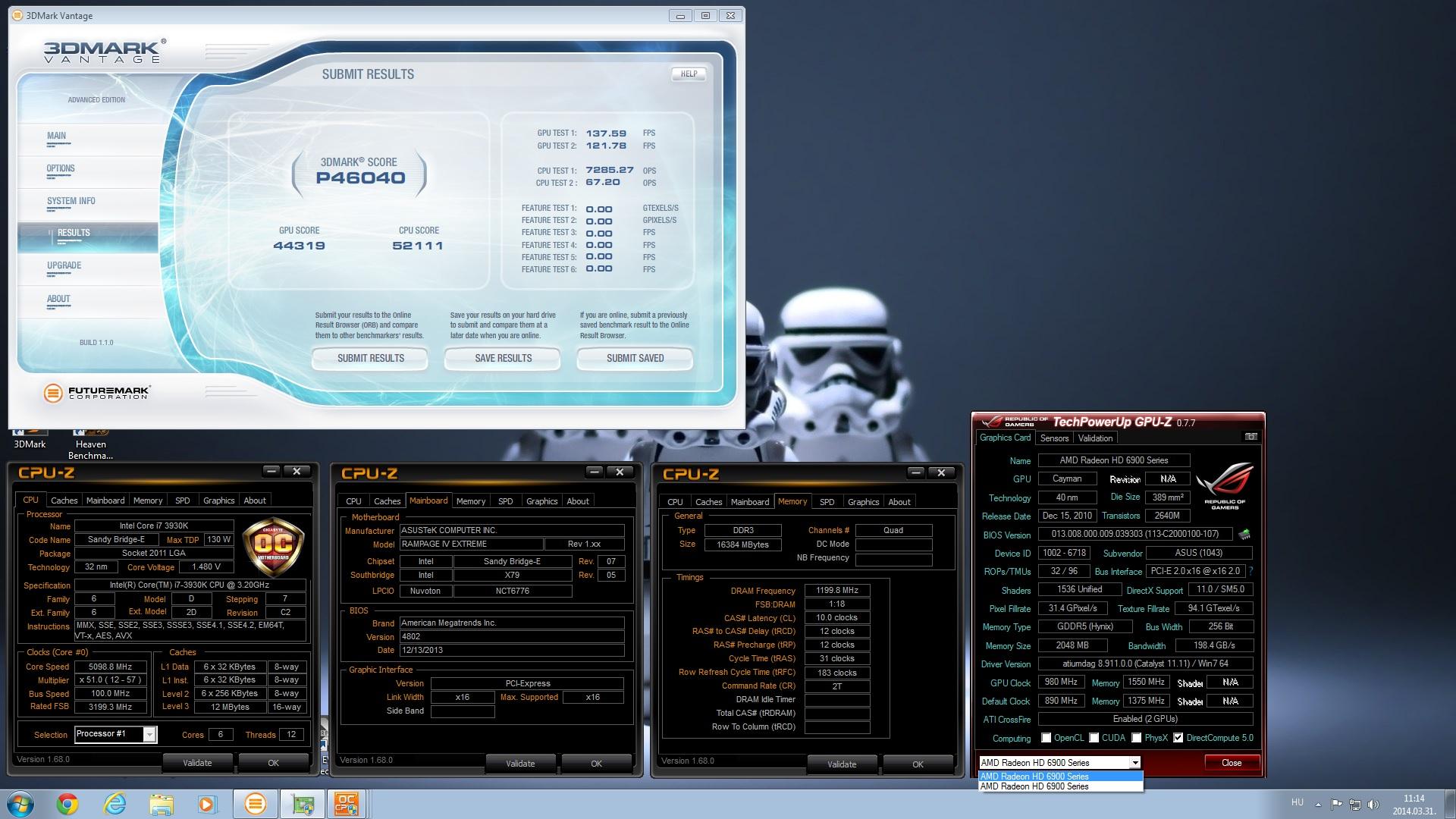Image resolution: width=1456 pixels, height=819 pixels.
Task: Select second AMD Radeon HD 6900 list entry
Action: [1034, 786]
